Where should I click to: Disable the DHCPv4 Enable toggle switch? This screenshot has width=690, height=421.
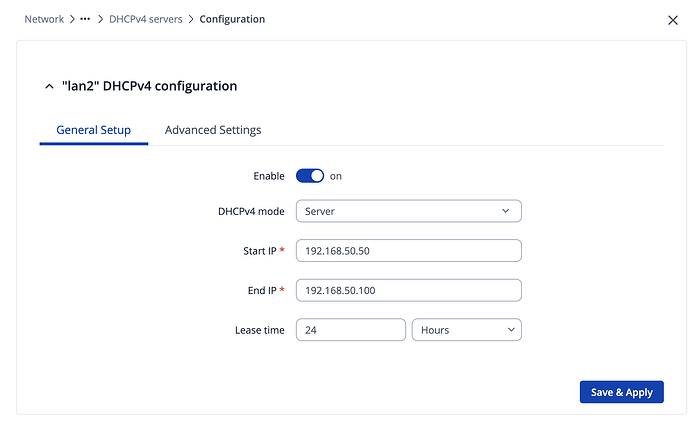310,176
